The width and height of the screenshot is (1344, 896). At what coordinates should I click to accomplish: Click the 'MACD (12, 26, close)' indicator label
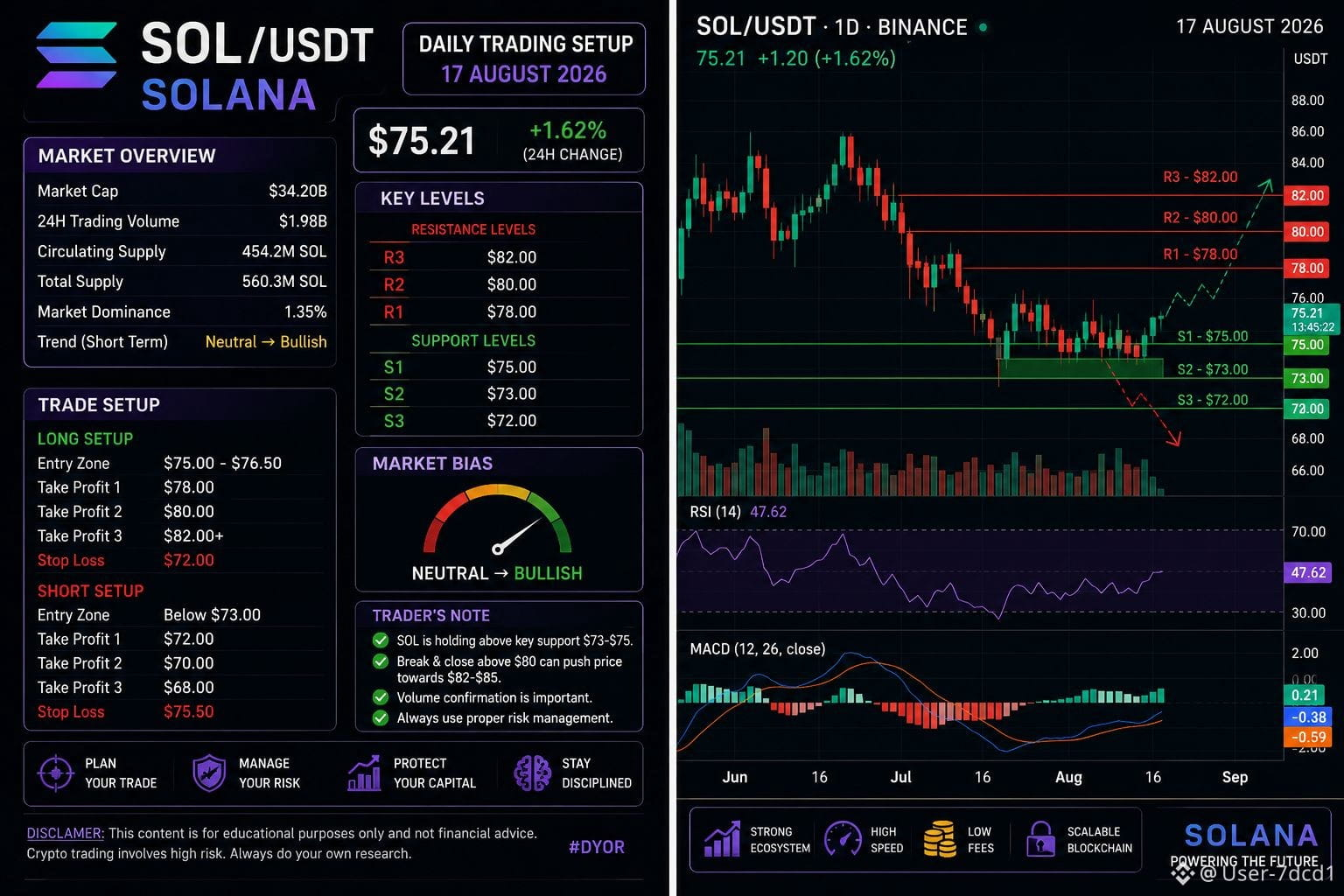pos(758,649)
